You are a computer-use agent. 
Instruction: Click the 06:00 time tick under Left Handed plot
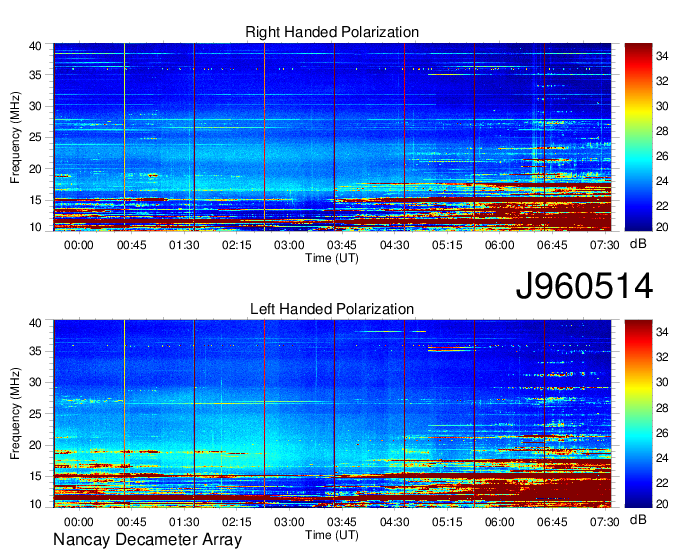(499, 522)
